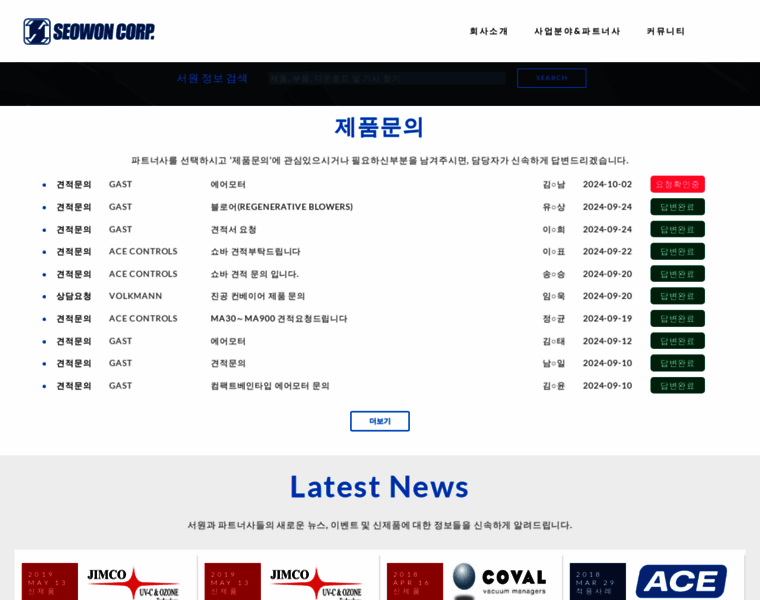Open the 쇼바 견적 문의 입니다. inquiry
The height and width of the screenshot is (600, 760).
(254, 274)
